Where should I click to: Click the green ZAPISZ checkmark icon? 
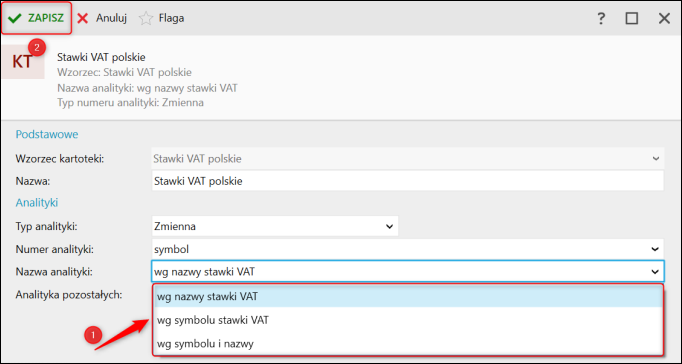[x=15, y=18]
